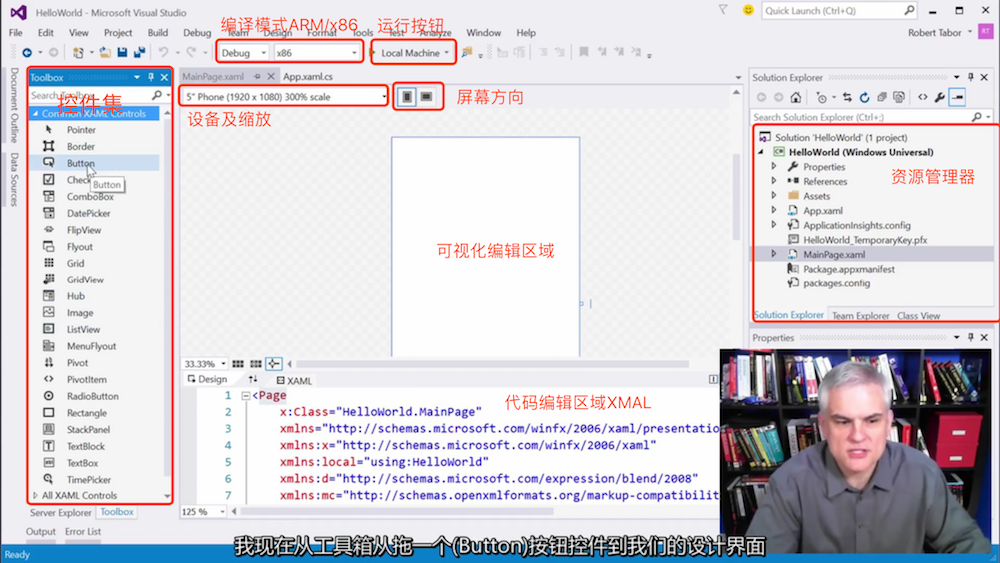Collapse the Common XAML Controls group

tap(36, 113)
